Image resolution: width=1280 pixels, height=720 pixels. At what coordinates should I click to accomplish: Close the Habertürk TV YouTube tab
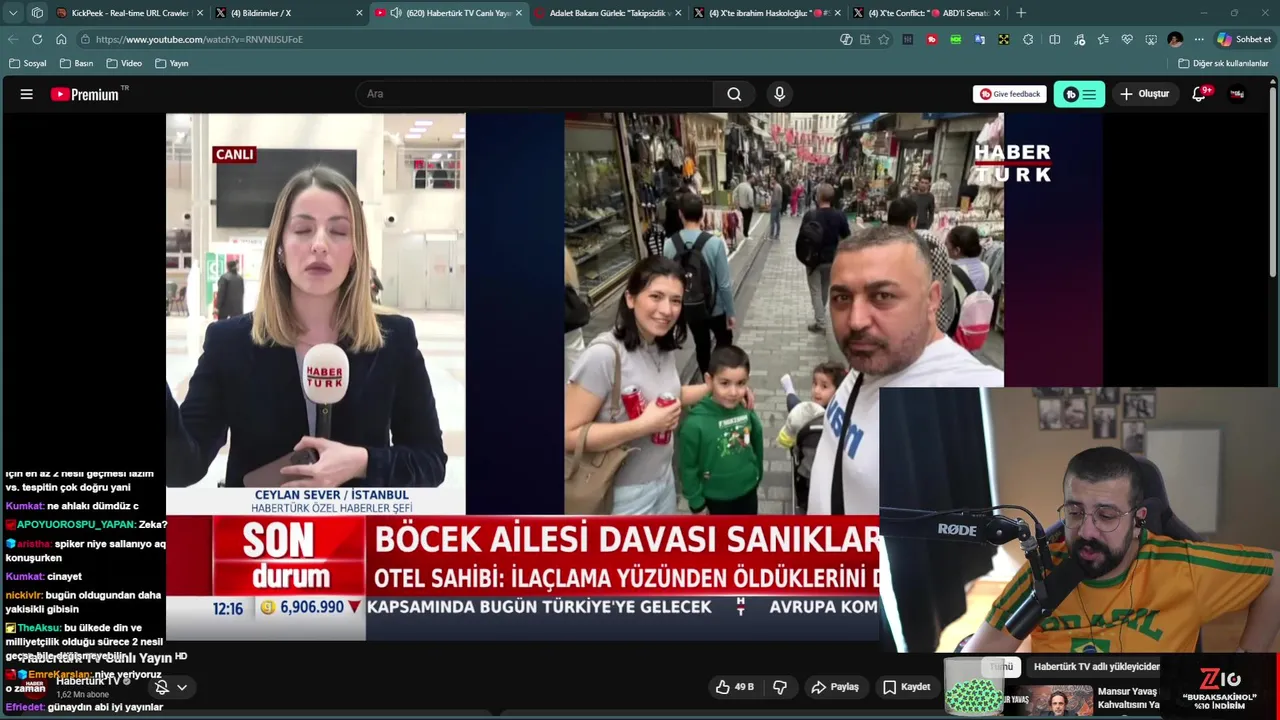point(518,13)
